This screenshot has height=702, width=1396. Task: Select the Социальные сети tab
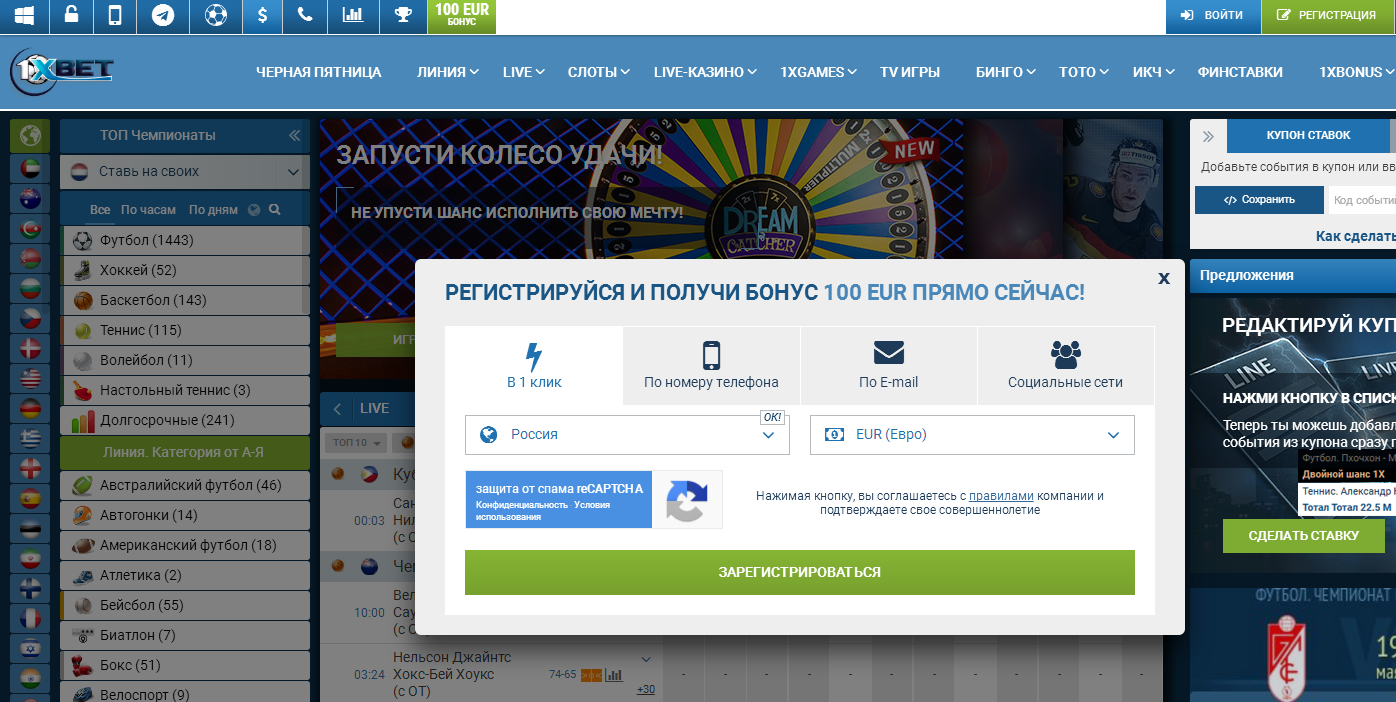pos(1065,366)
